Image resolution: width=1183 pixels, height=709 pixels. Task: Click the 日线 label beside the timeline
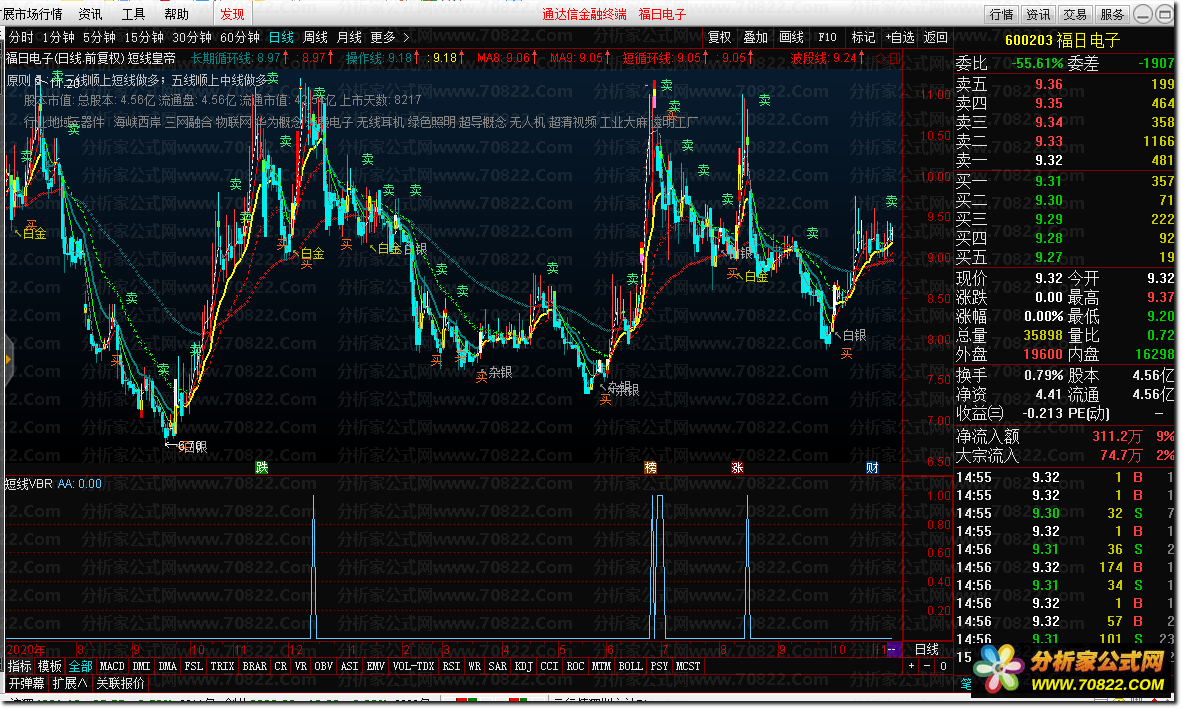tap(926, 649)
